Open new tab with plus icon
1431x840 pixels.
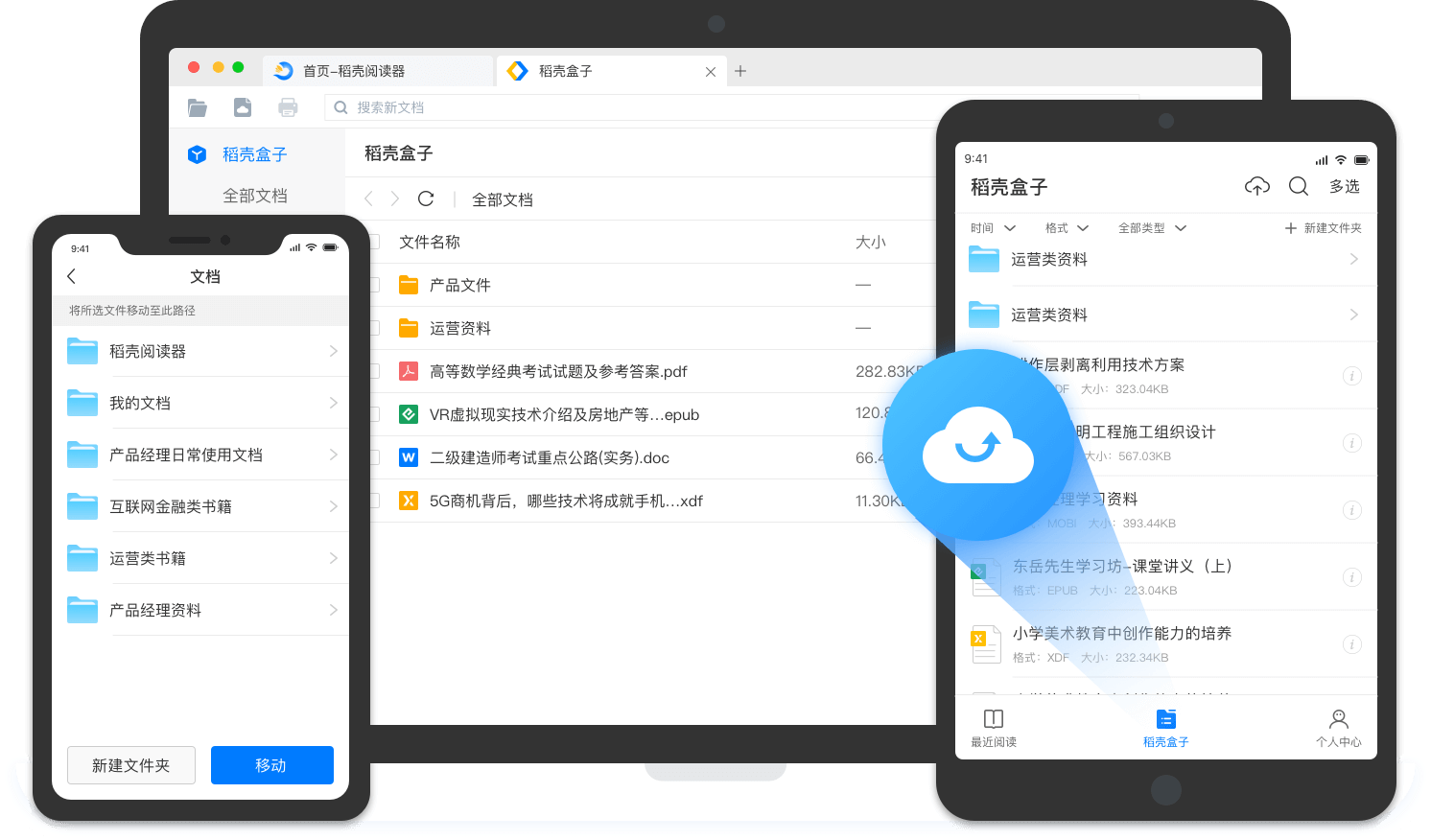click(740, 71)
